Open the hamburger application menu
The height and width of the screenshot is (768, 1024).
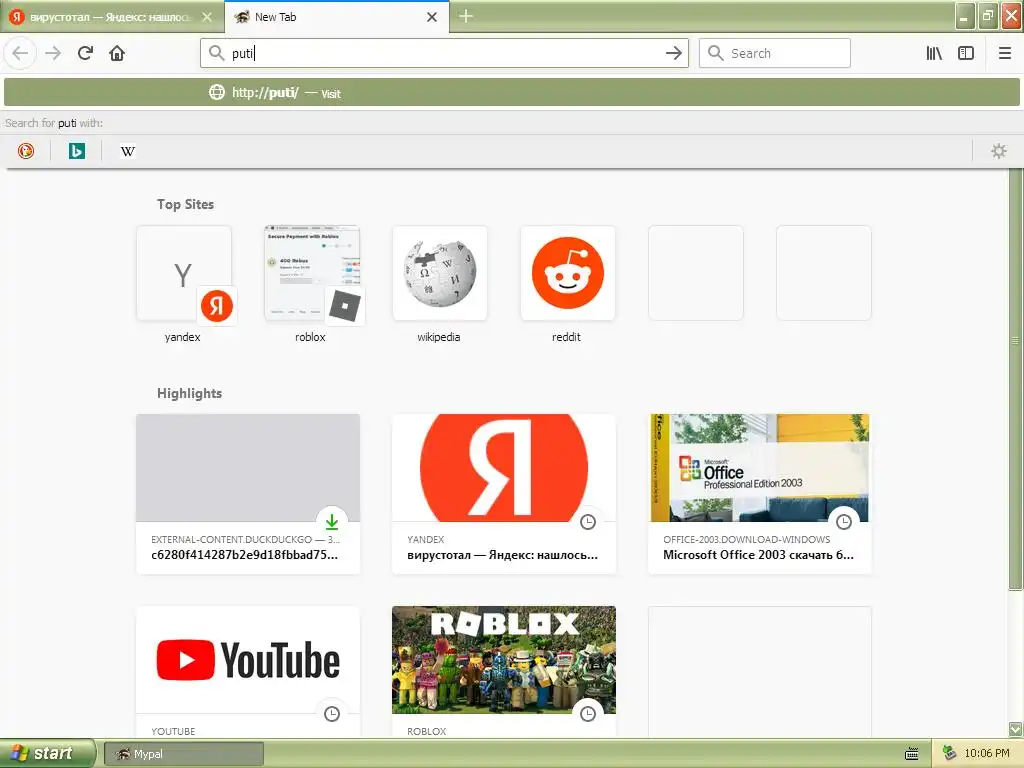tap(1004, 53)
